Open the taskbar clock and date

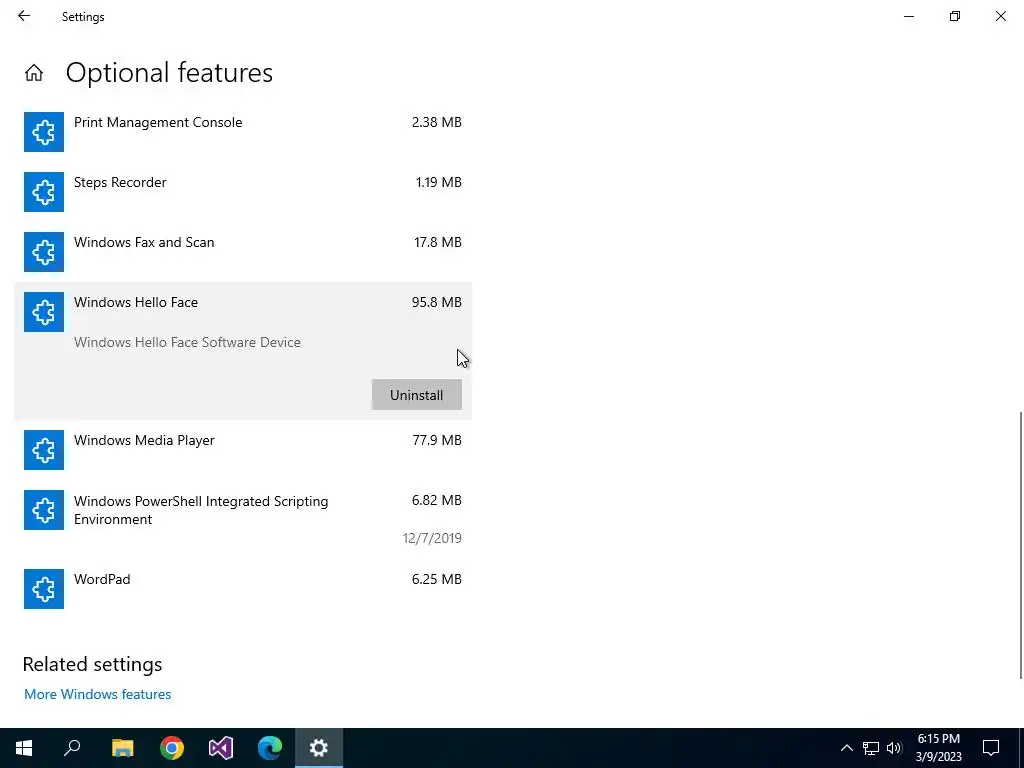(x=938, y=748)
